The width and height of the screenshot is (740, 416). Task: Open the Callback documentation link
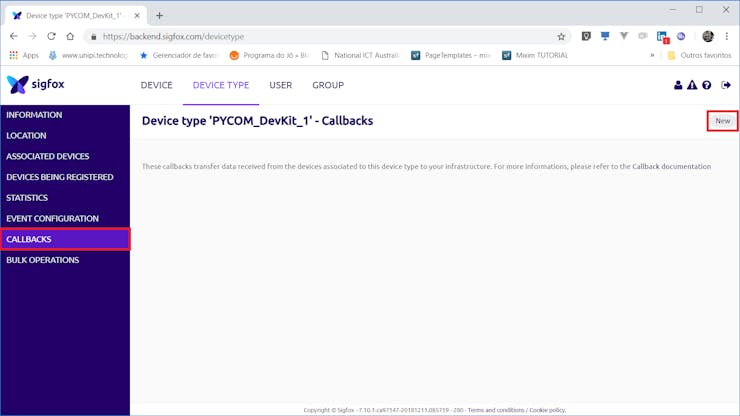(671, 166)
